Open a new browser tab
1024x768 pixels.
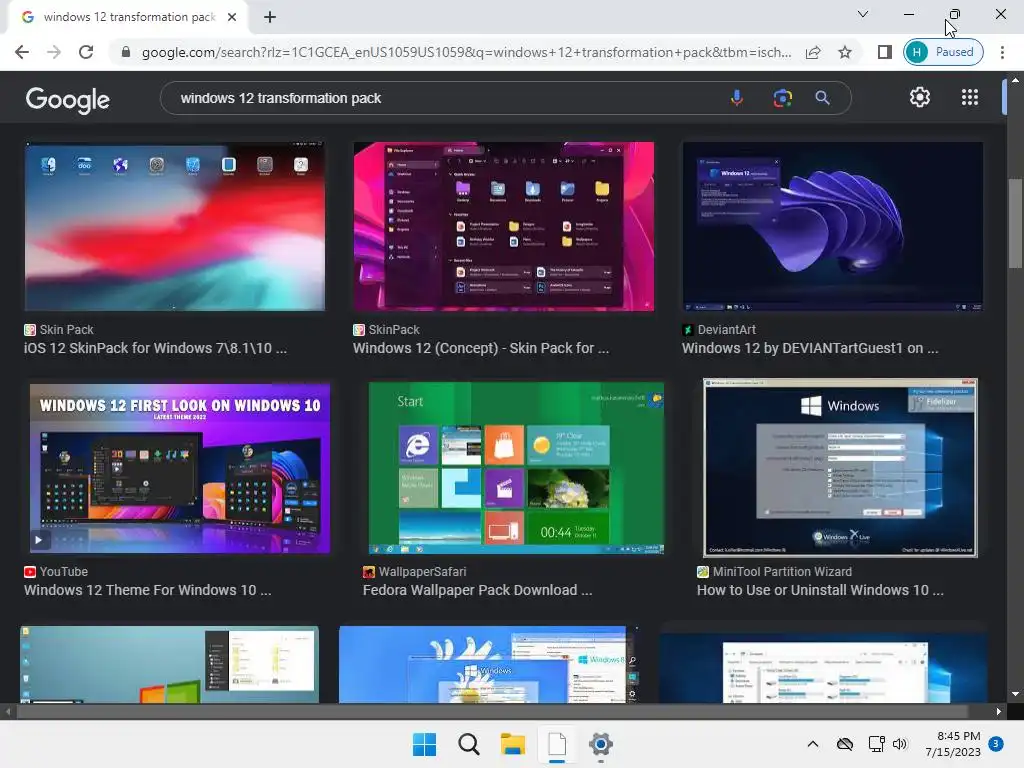(x=270, y=17)
